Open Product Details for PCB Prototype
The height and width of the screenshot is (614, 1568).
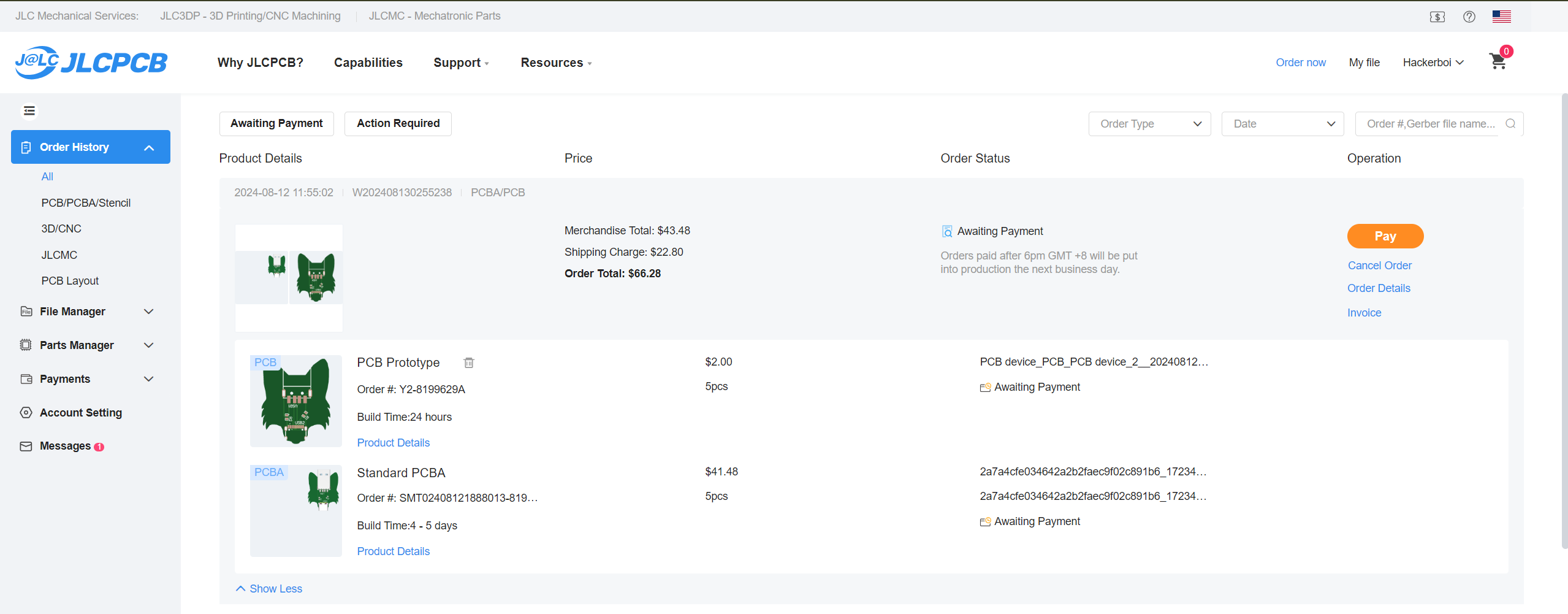pos(394,443)
